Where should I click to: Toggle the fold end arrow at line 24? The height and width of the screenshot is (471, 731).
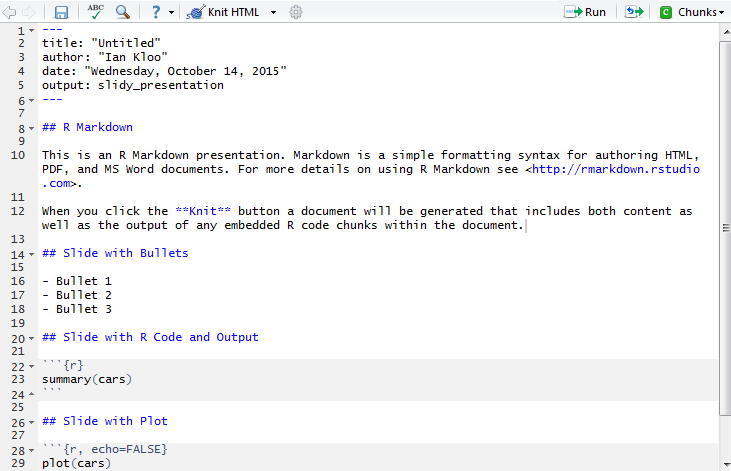(32, 395)
